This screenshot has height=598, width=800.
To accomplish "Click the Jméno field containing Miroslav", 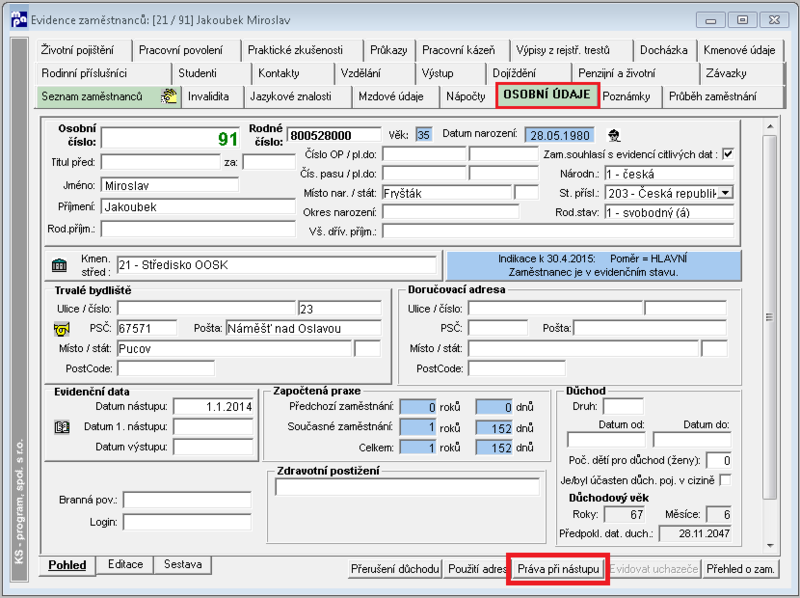I will pyautogui.click(x=170, y=185).
